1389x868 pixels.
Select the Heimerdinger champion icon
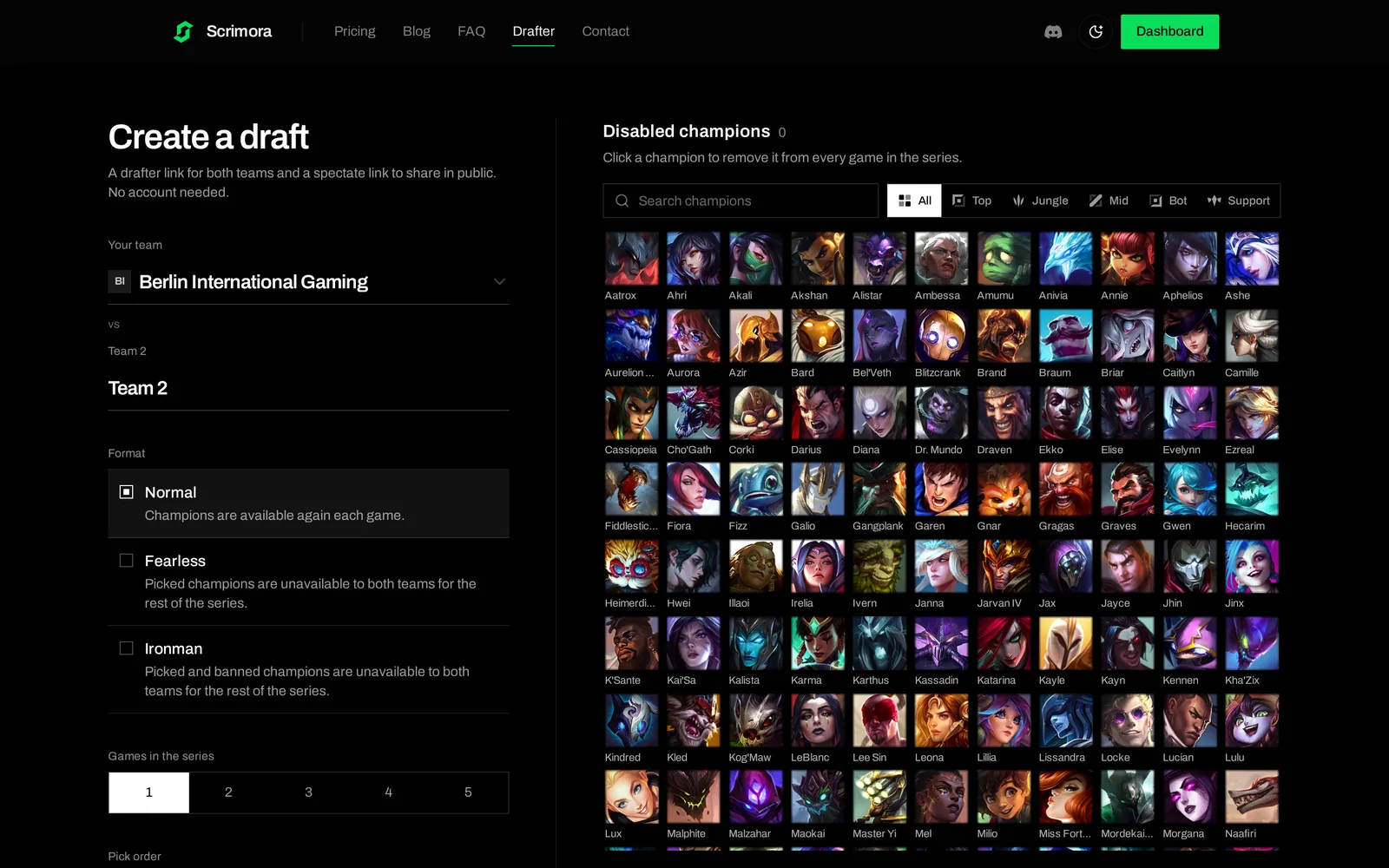click(x=631, y=567)
